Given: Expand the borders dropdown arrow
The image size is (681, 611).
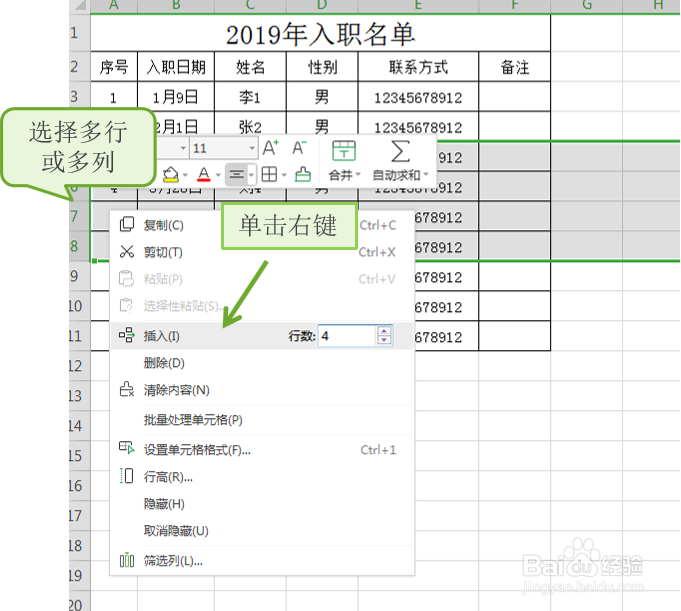Looking at the screenshot, I should pyautogui.click(x=284, y=175).
